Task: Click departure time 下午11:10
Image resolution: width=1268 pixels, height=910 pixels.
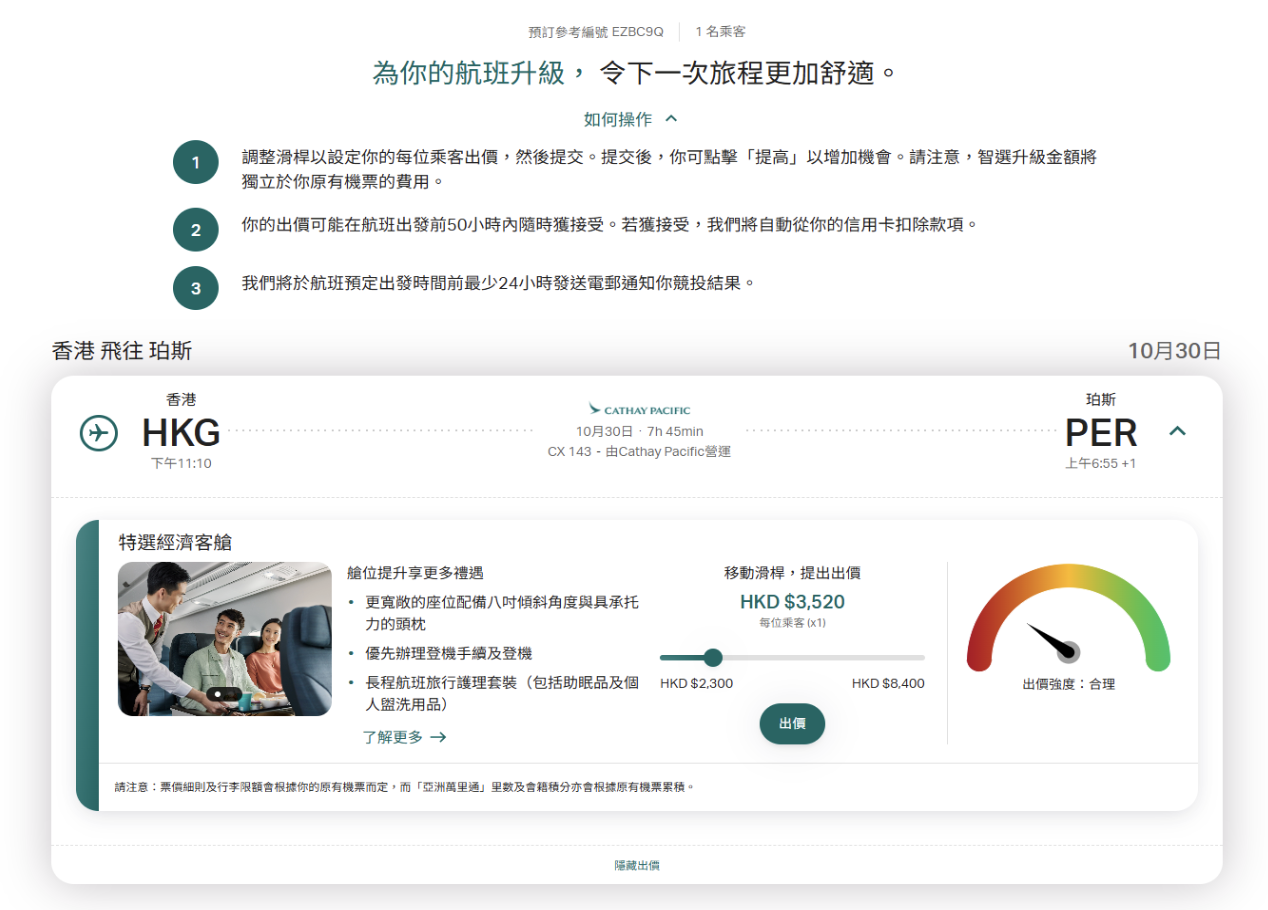Action: 181,463
